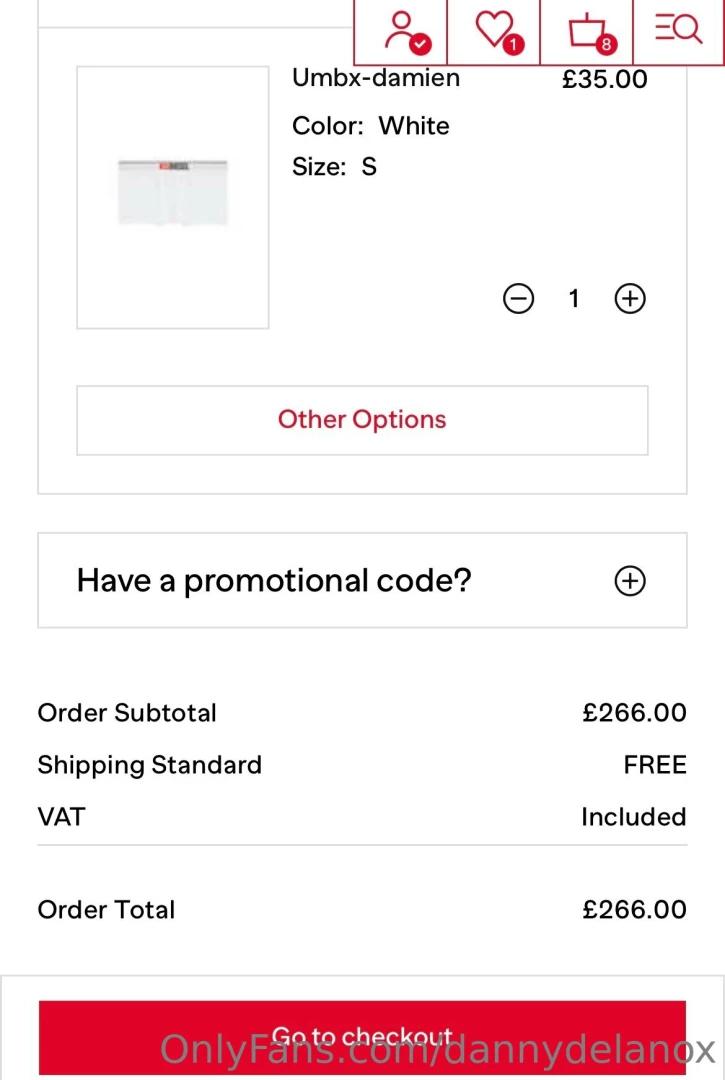Click the Color: White attribute text

point(371,126)
